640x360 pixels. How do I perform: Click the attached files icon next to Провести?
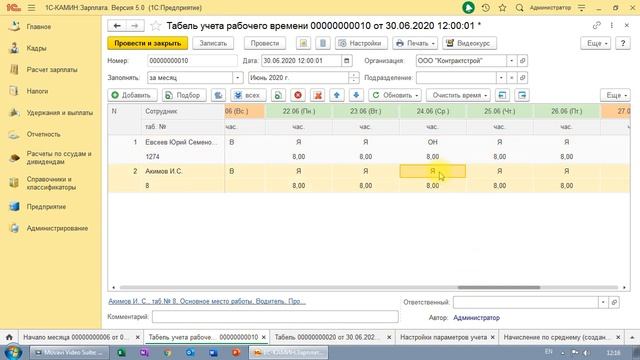tap(322, 43)
